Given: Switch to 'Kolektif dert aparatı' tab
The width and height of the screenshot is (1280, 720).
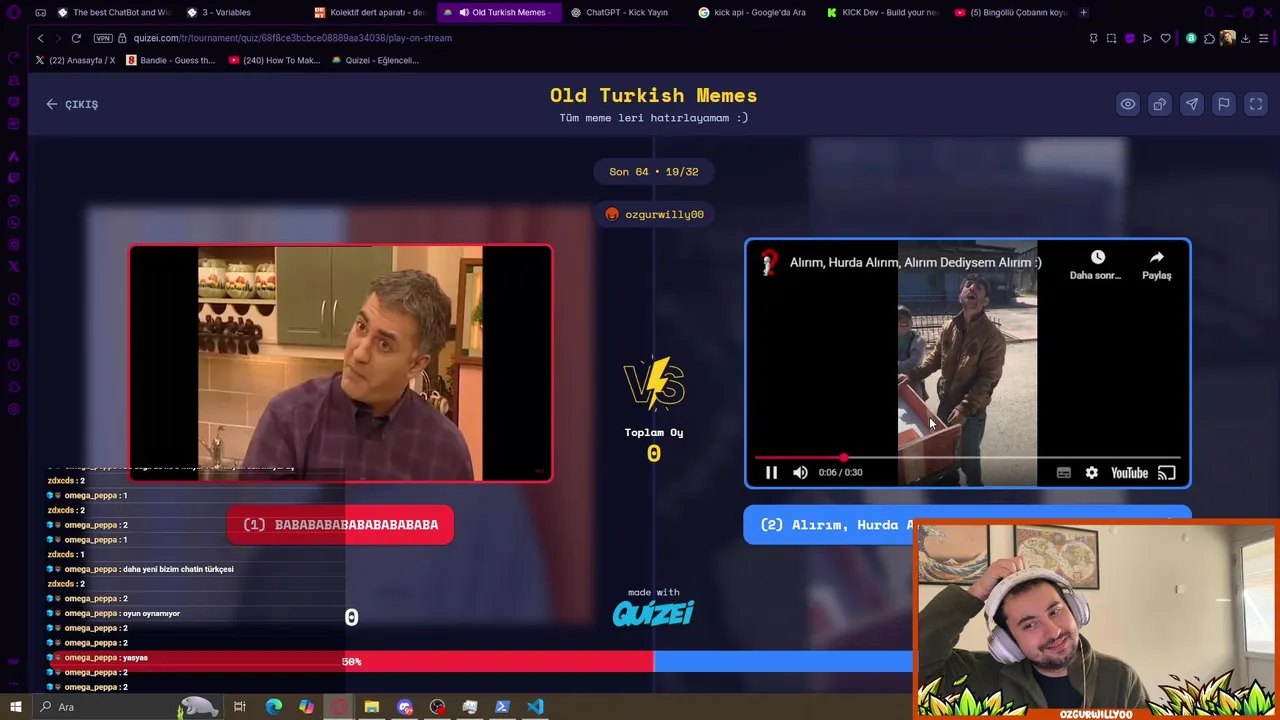Looking at the screenshot, I should point(370,12).
